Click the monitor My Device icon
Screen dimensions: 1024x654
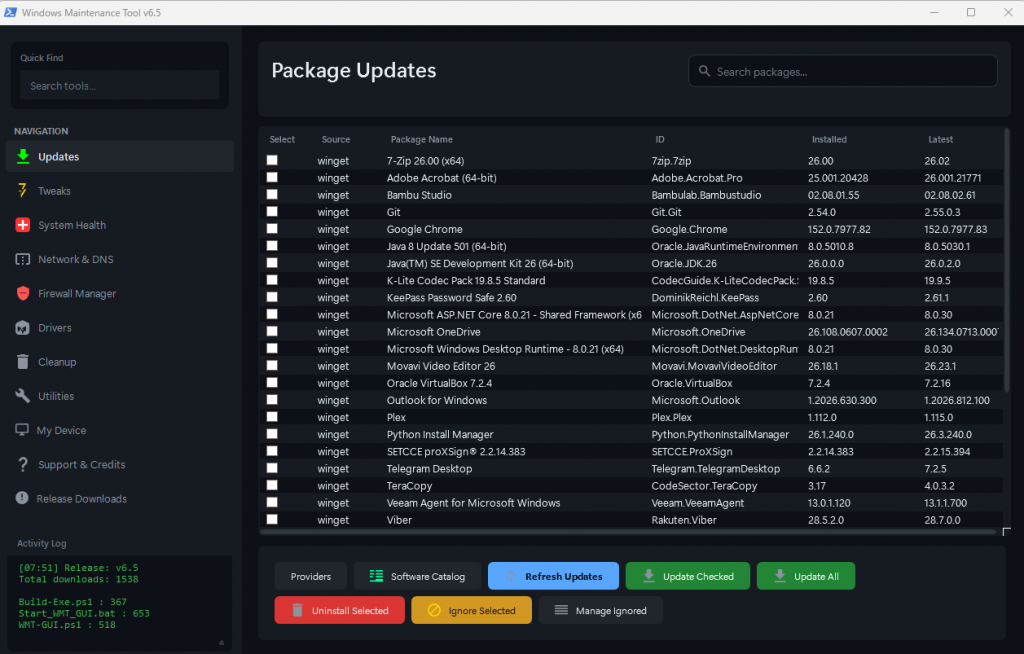(x=22, y=430)
